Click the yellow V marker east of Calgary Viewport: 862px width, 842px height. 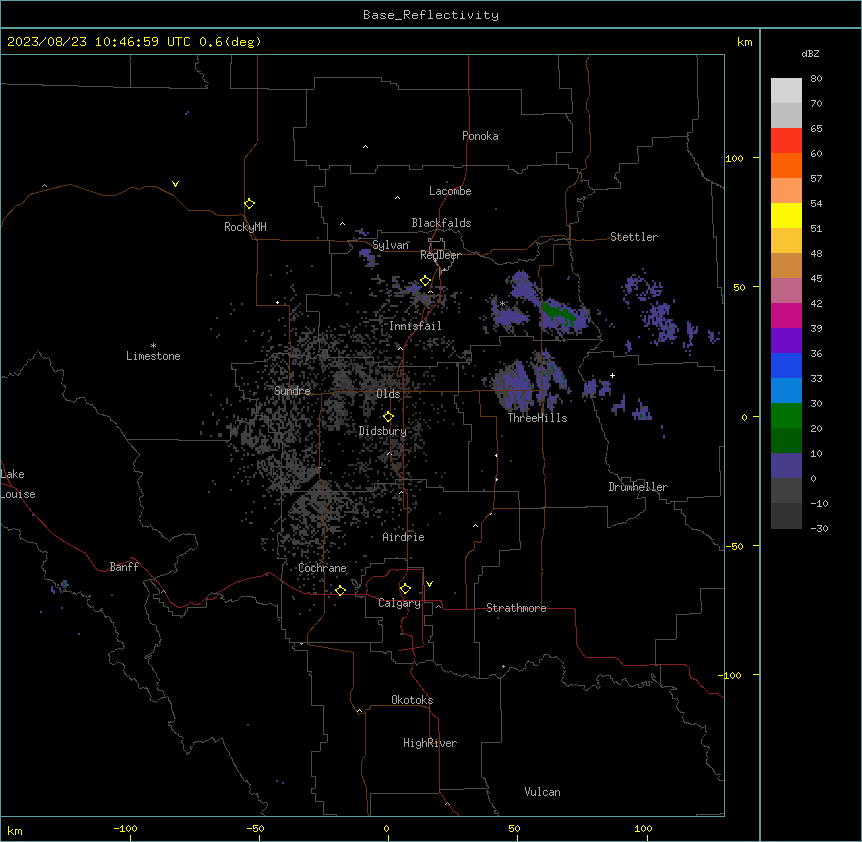point(429,584)
